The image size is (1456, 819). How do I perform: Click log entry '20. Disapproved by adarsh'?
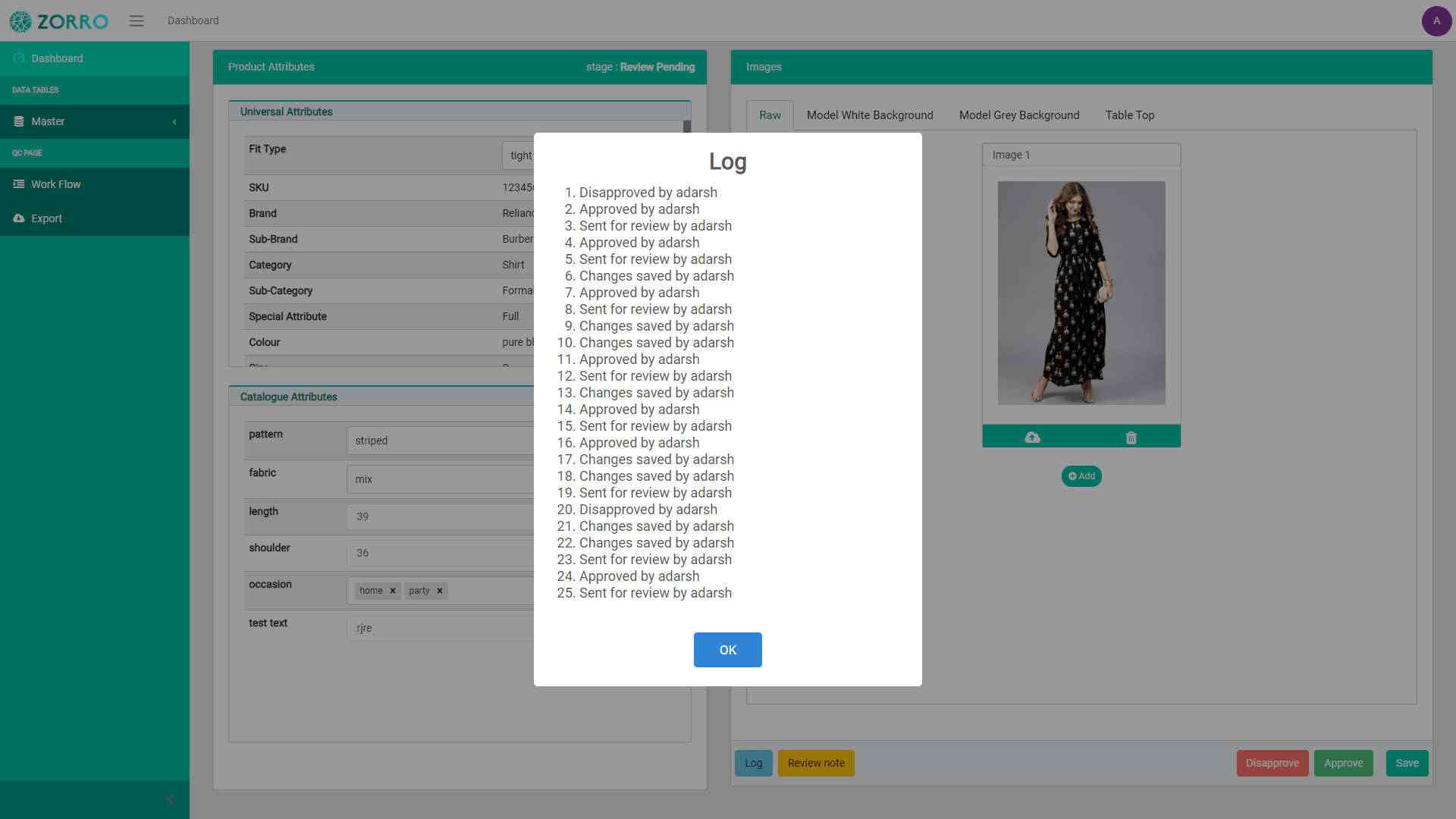[637, 510]
